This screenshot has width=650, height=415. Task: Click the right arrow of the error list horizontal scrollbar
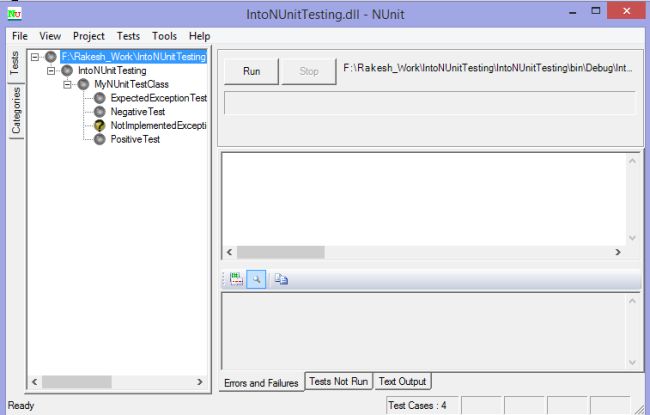coord(618,252)
